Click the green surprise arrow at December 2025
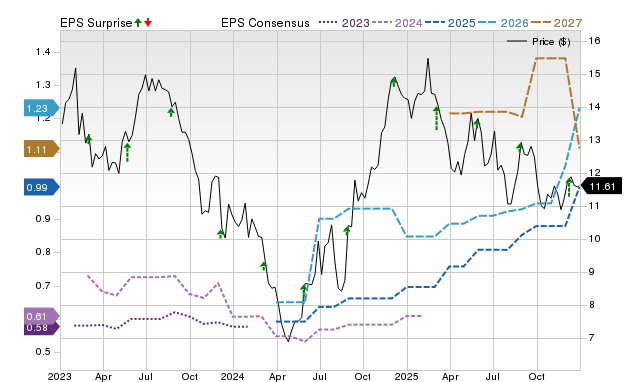This screenshot has height=382, width=640. (569, 188)
